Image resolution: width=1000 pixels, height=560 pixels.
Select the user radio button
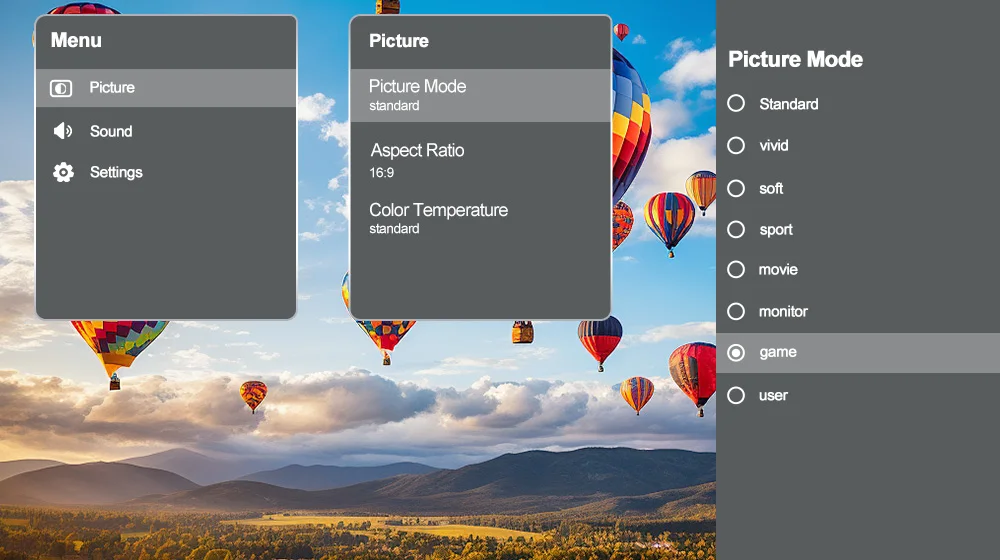tap(736, 395)
